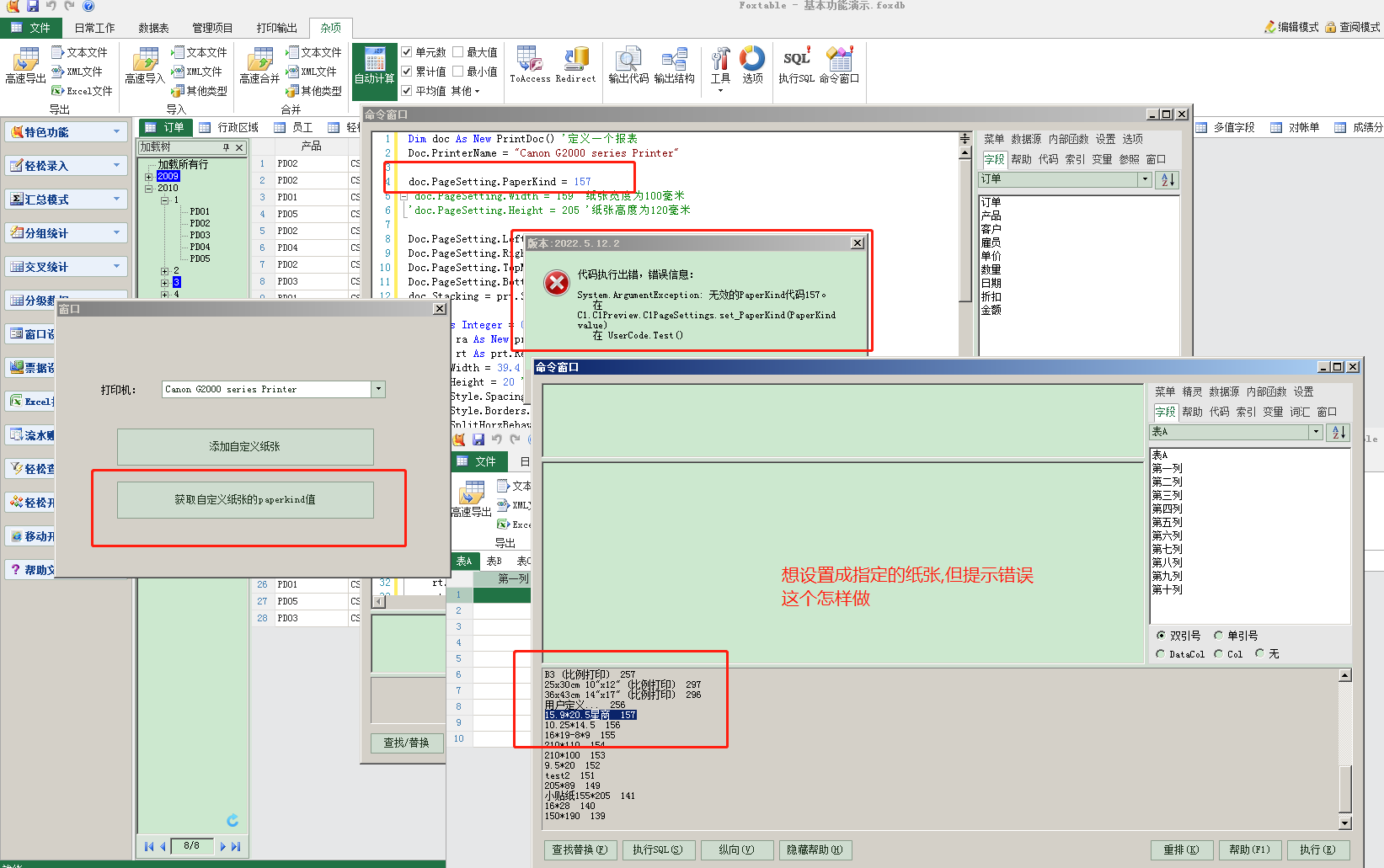Click the 输出结构 icon
The image size is (1384, 868).
[674, 66]
